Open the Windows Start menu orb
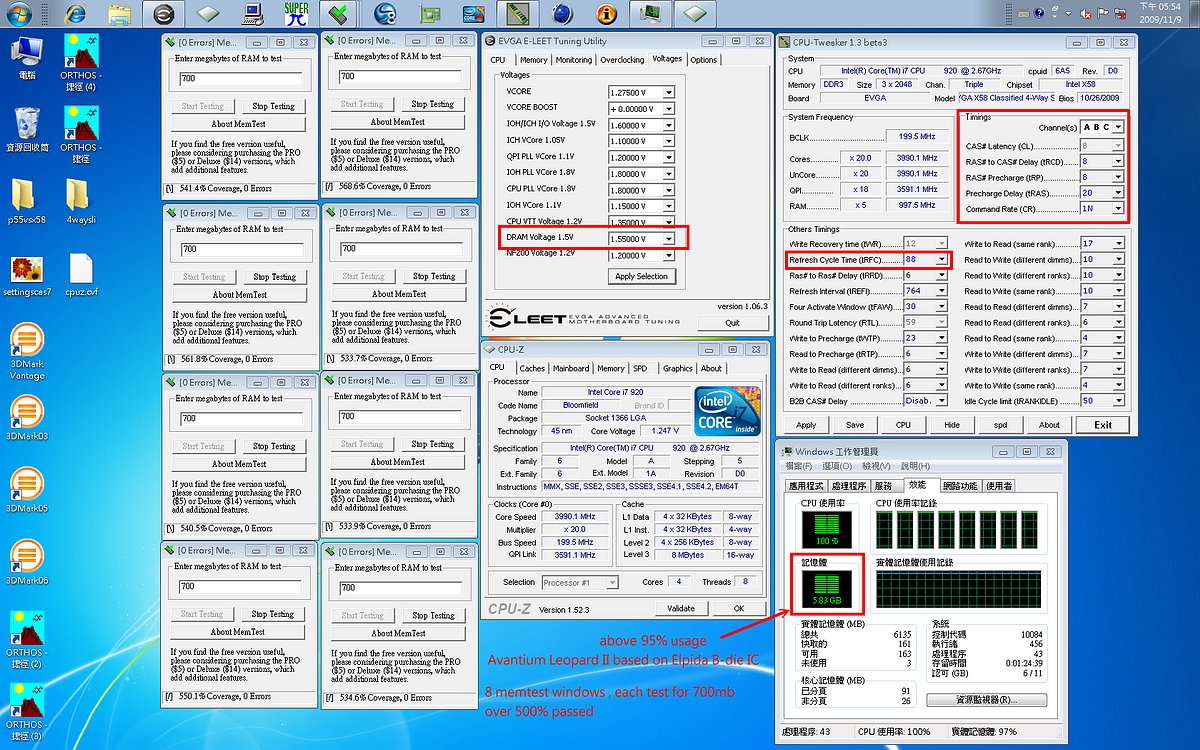This screenshot has width=1200, height=750. [x=19, y=14]
